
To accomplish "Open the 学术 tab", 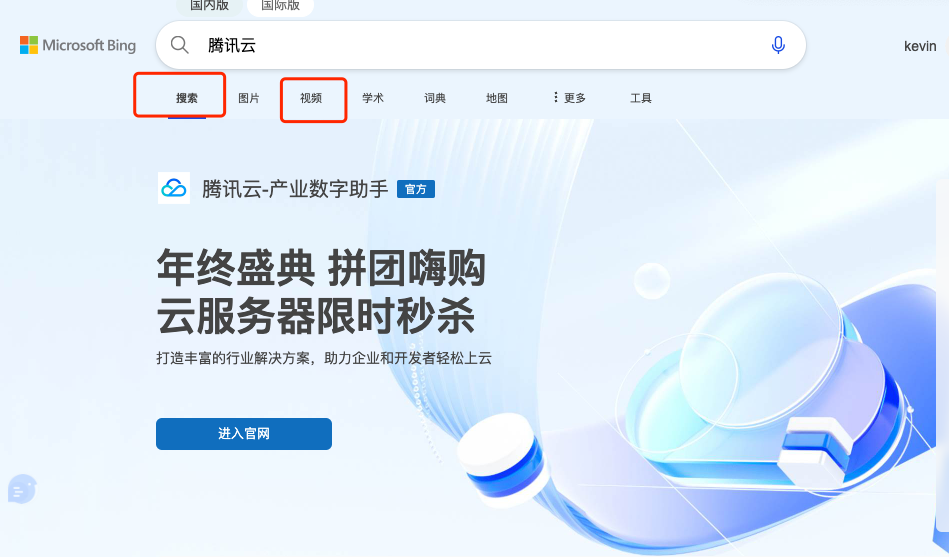I will tap(373, 98).
